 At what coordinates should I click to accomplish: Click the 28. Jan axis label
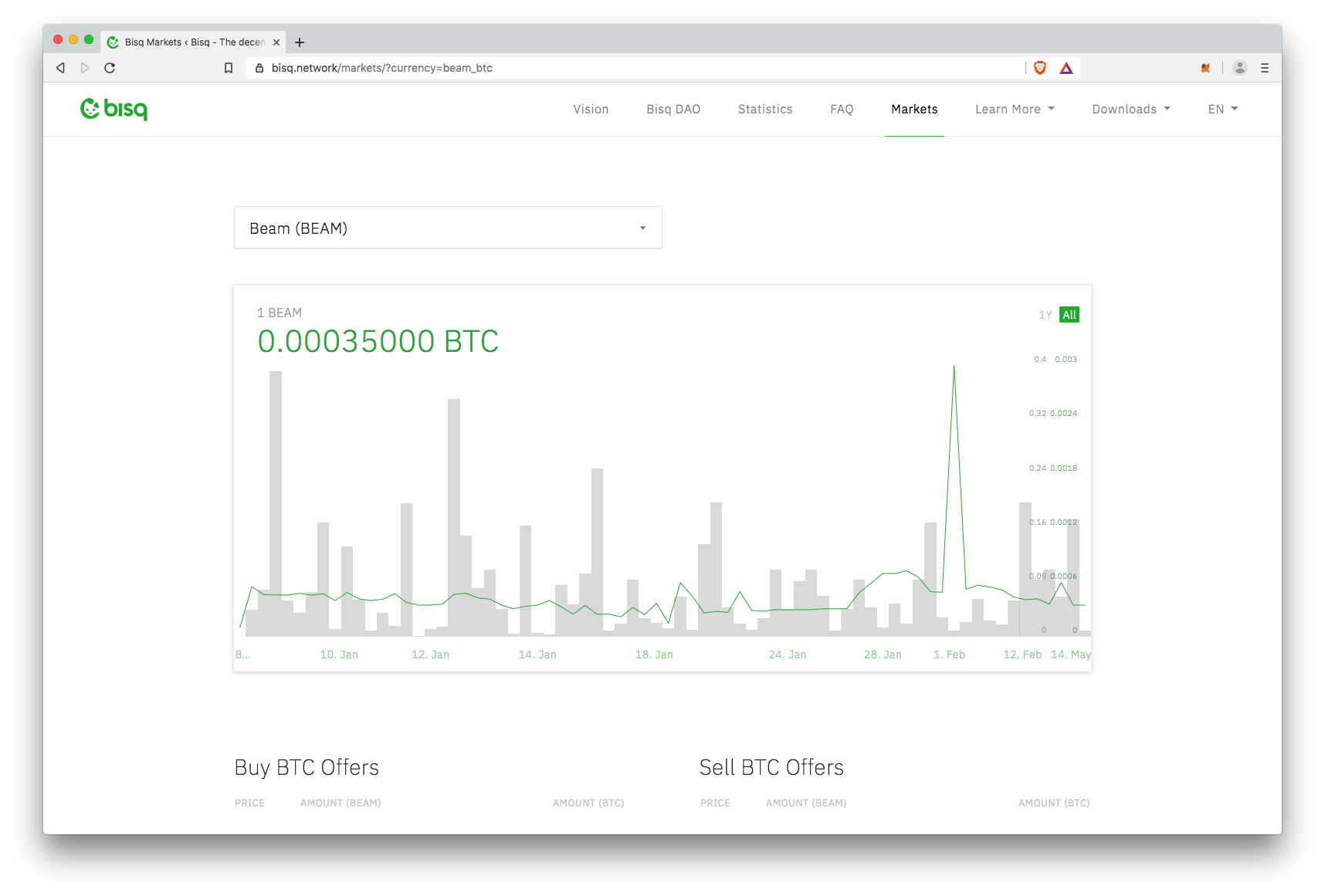point(883,654)
